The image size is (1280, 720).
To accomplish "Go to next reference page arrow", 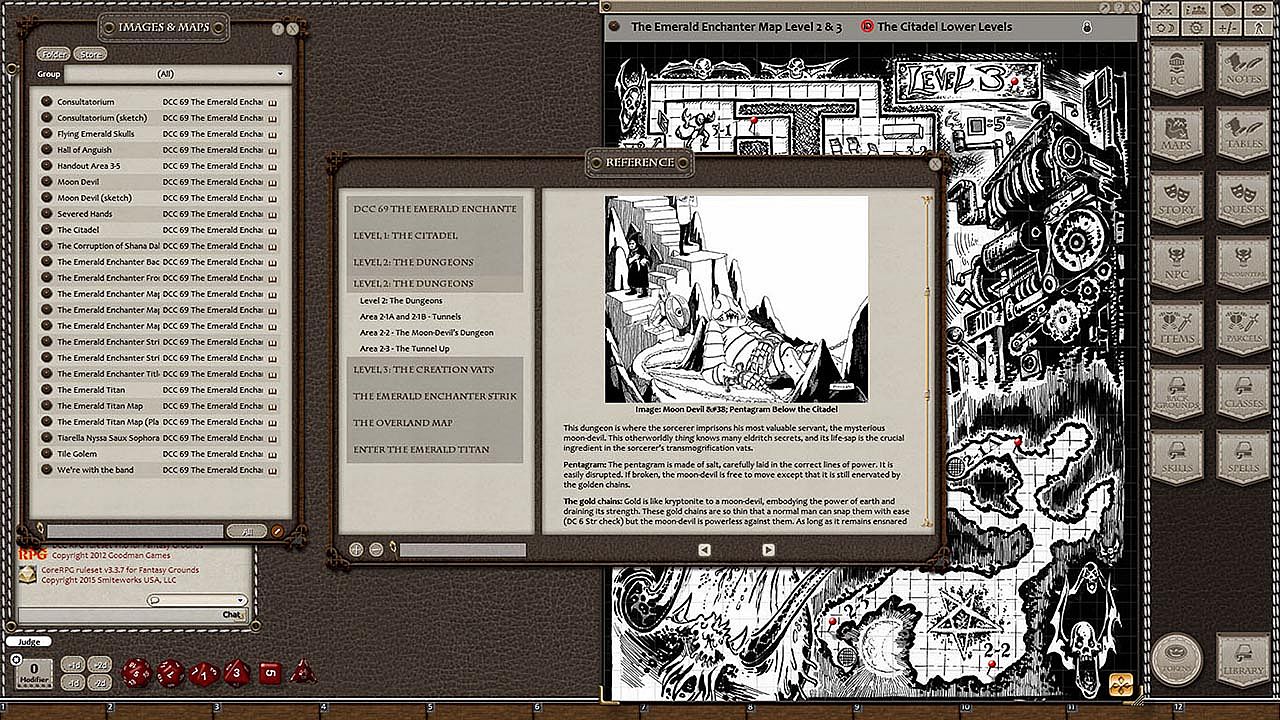I will pyautogui.click(x=768, y=549).
